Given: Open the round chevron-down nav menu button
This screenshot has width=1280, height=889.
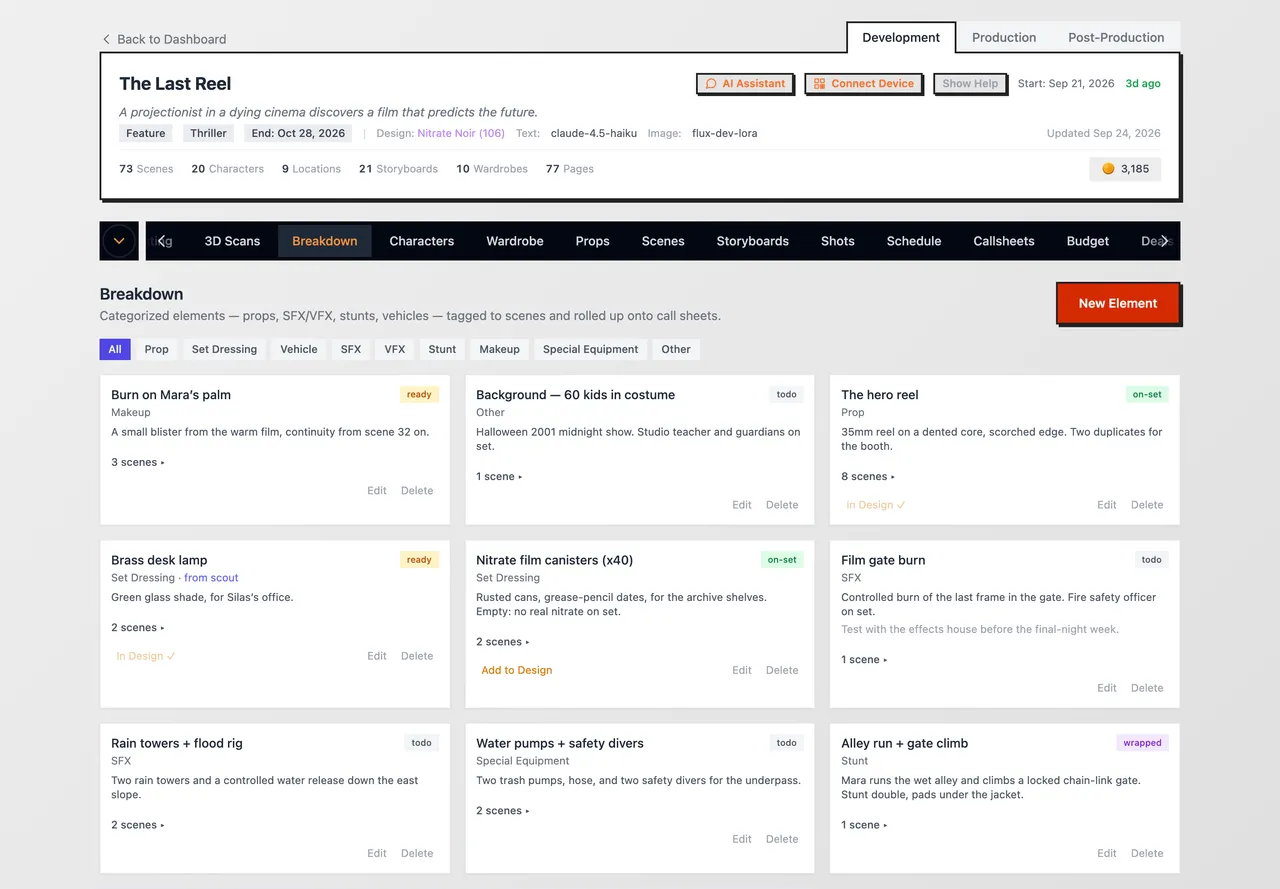Looking at the screenshot, I should [x=119, y=241].
